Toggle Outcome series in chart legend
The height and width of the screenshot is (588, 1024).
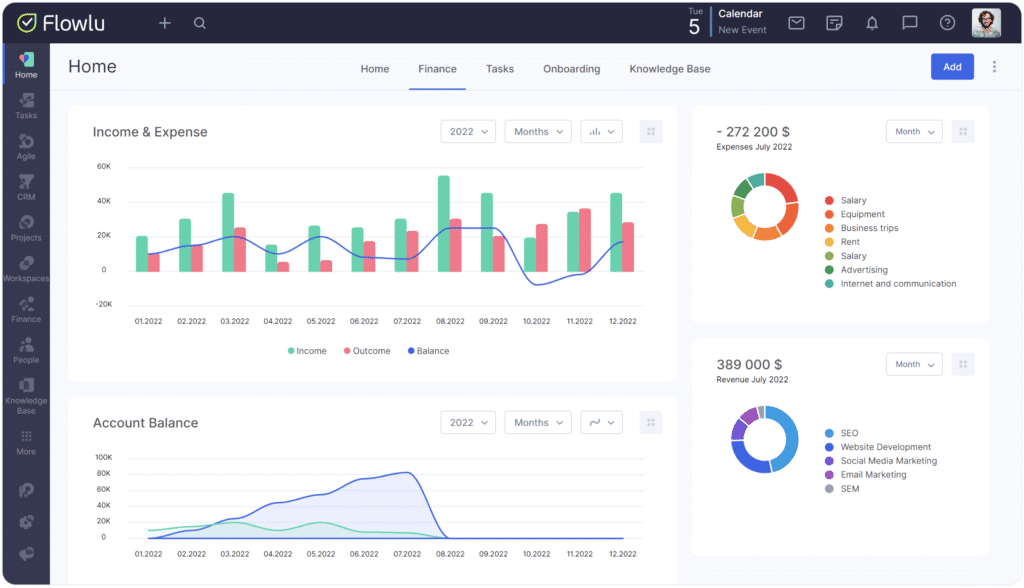[366, 351]
